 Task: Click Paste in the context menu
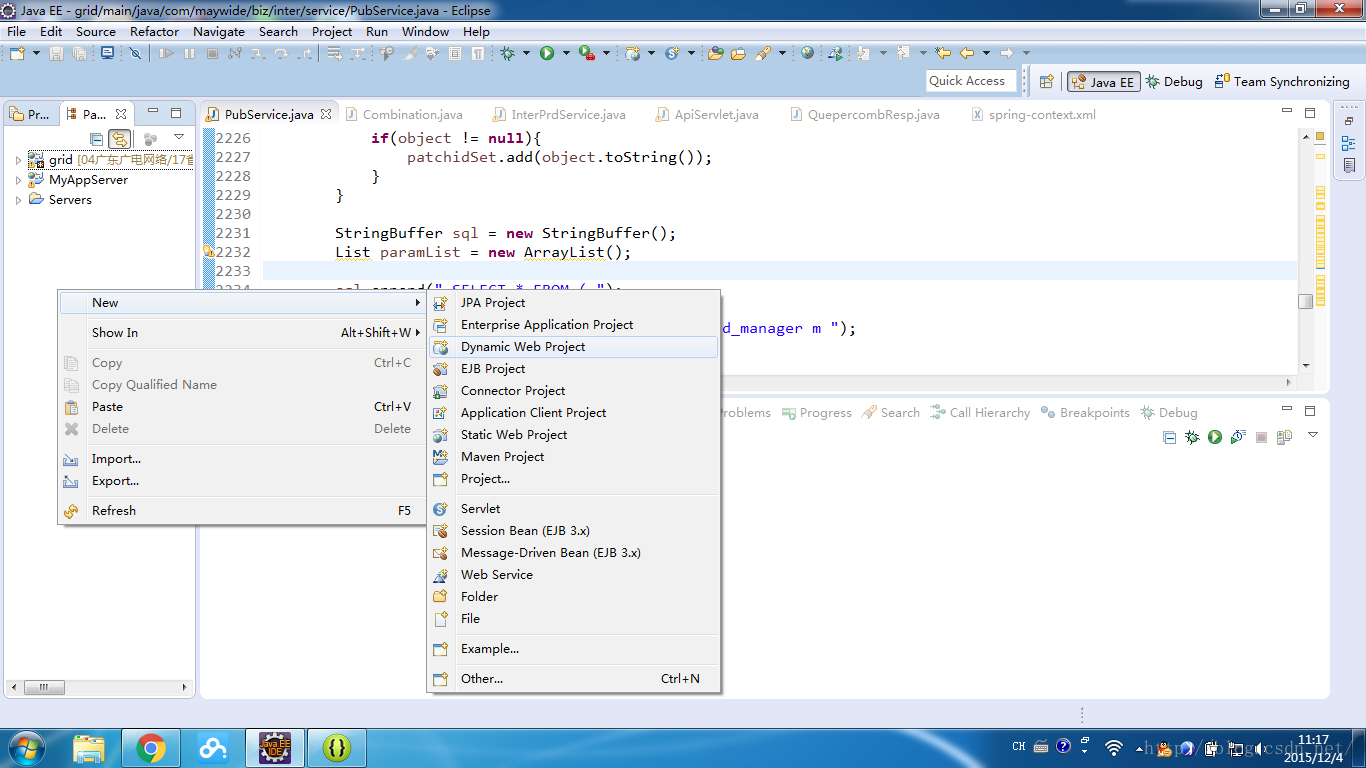click(241, 407)
